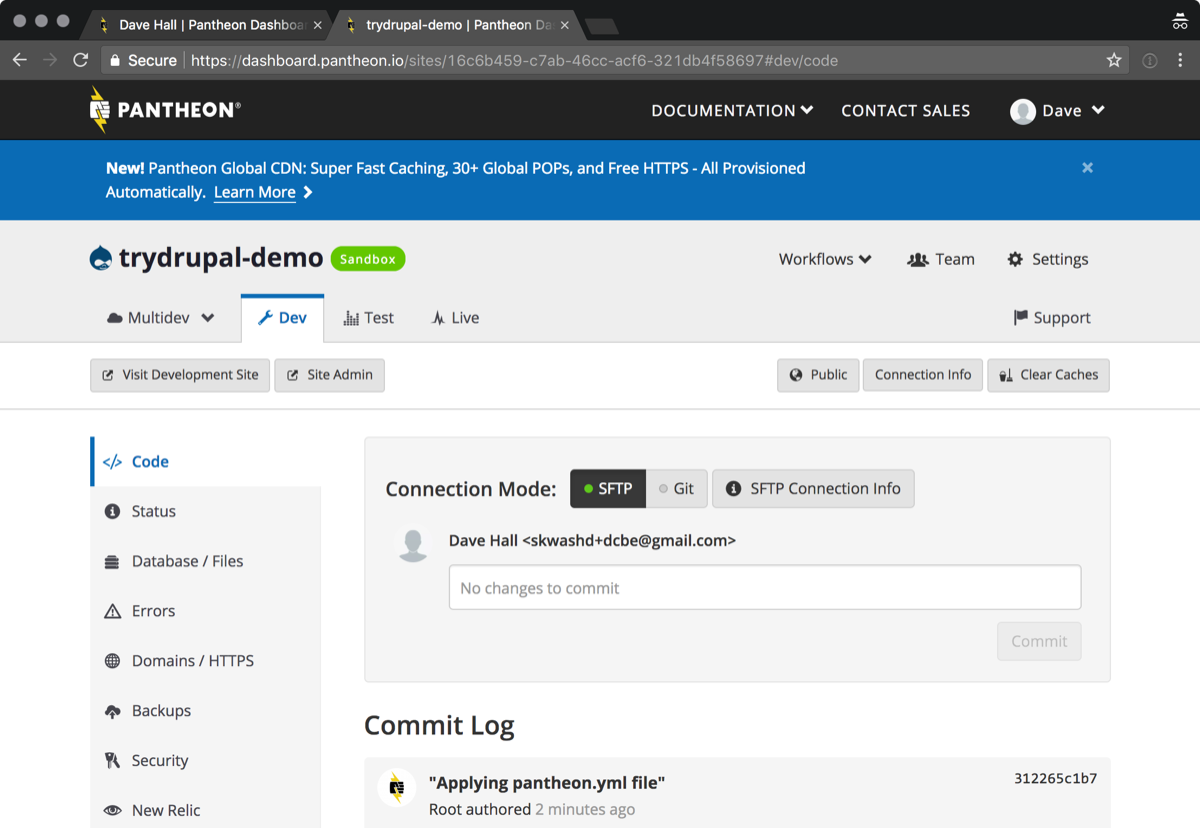Click the Pantheon avatar in Commit Log entry

[x=397, y=788]
